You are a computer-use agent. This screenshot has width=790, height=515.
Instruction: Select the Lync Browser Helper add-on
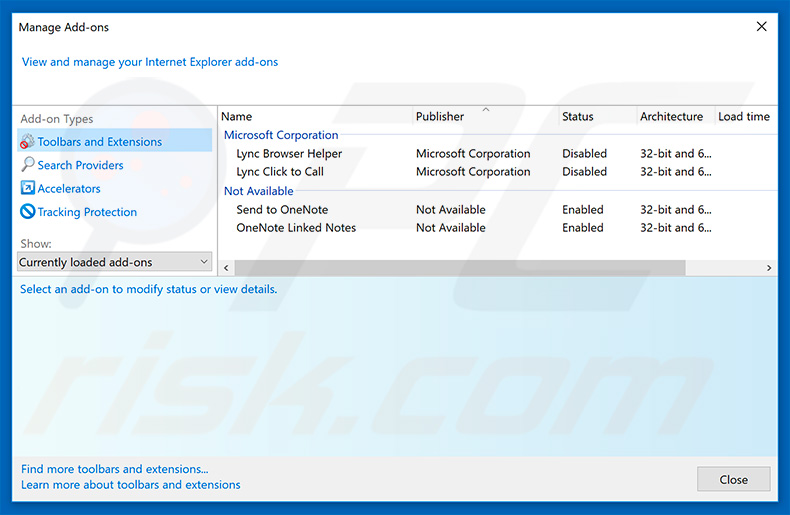coord(289,154)
